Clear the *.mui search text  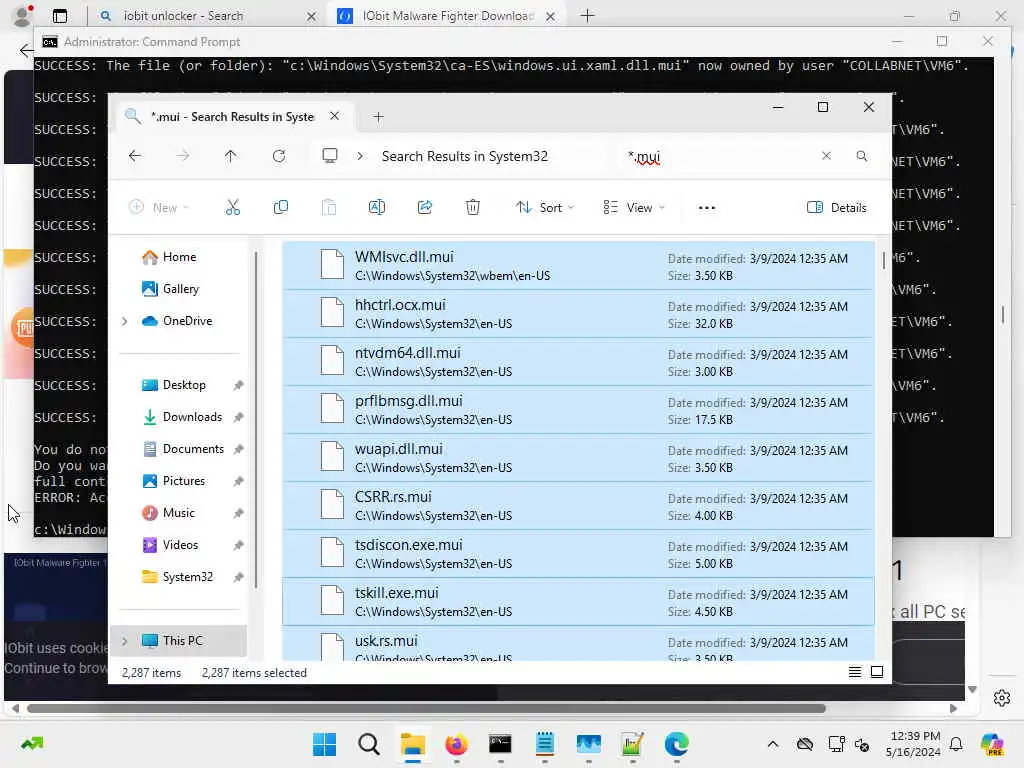click(826, 156)
